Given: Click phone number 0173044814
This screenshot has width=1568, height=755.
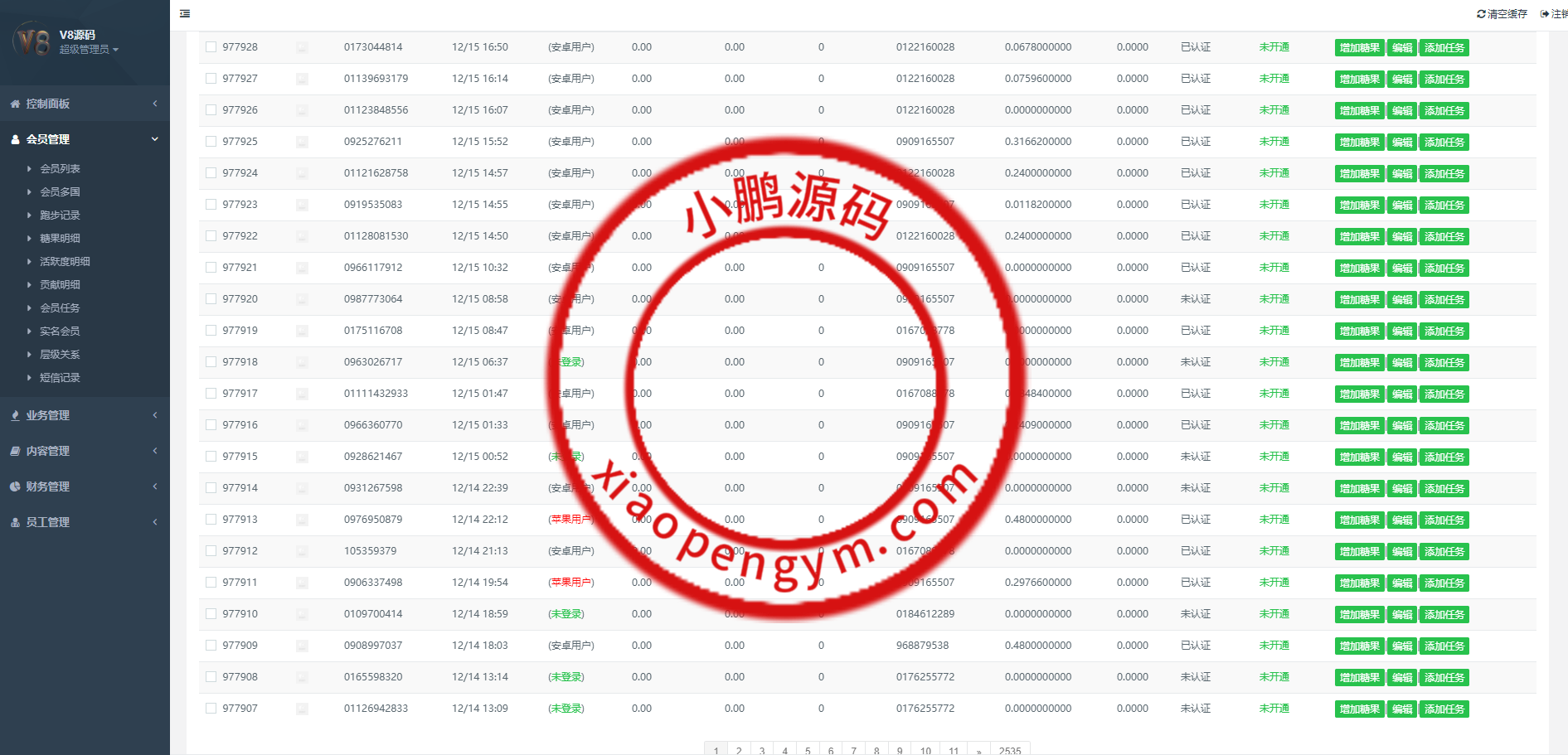Looking at the screenshot, I should tap(373, 47).
